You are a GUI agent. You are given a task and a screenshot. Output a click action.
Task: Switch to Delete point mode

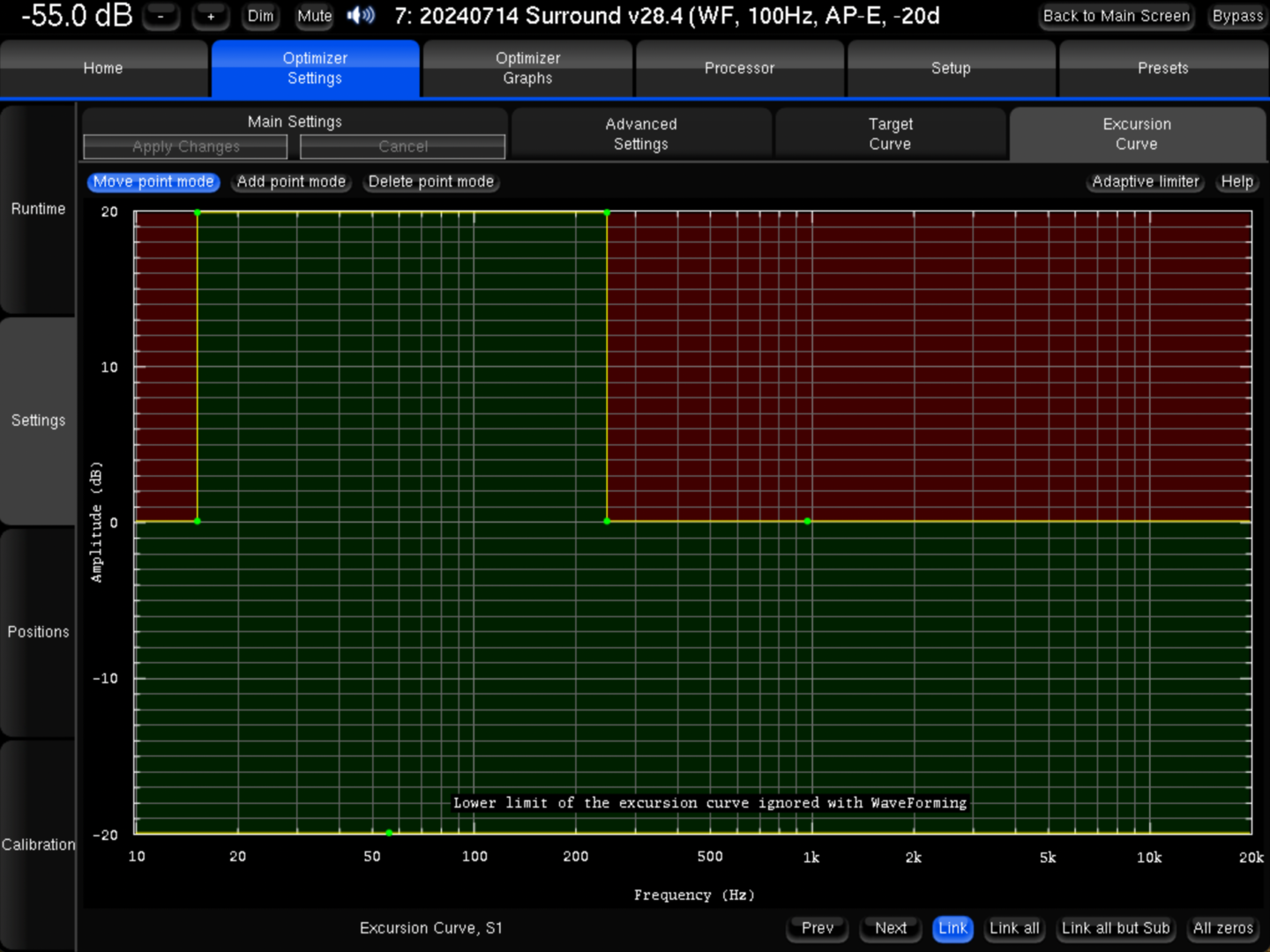point(430,182)
